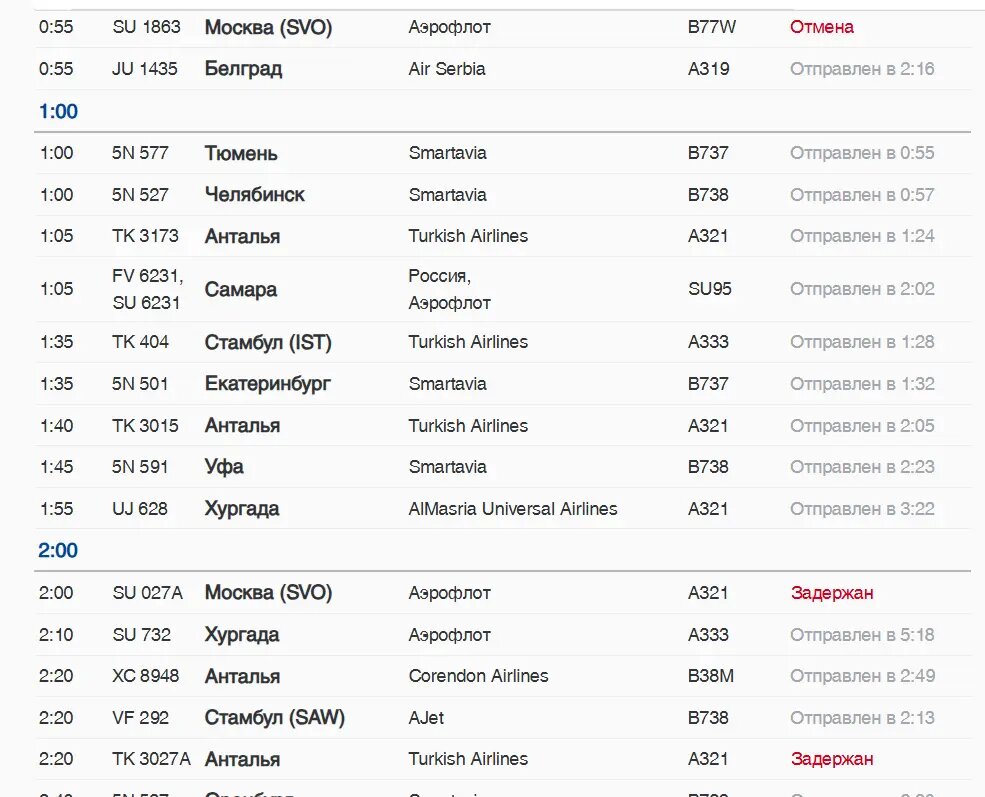Image resolution: width=985 pixels, height=797 pixels.
Task: Click the red Отмена status for SU 1863
Action: click(x=821, y=27)
